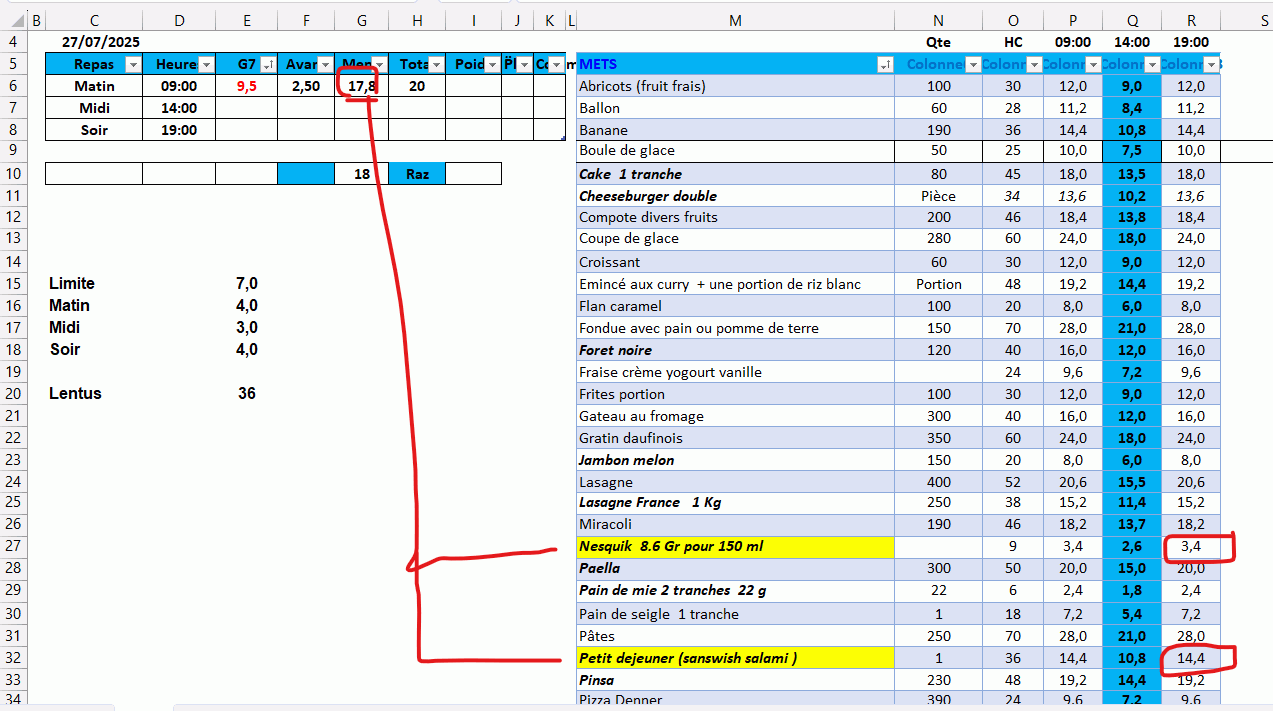Viewport: 1273px width, 711px height.
Task: Open filter arrow under the 14:00 heading
Action: pyautogui.click(x=1151, y=65)
